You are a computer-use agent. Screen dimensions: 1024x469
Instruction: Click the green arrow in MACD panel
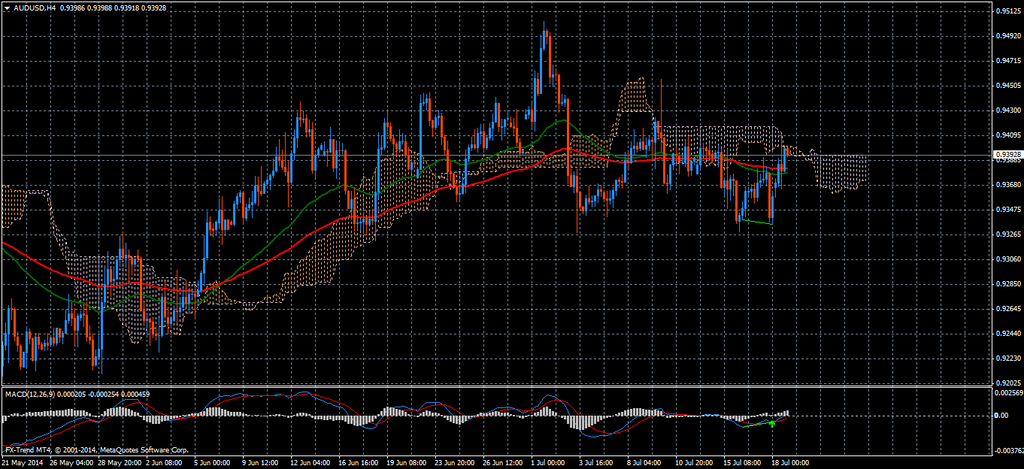click(772, 423)
